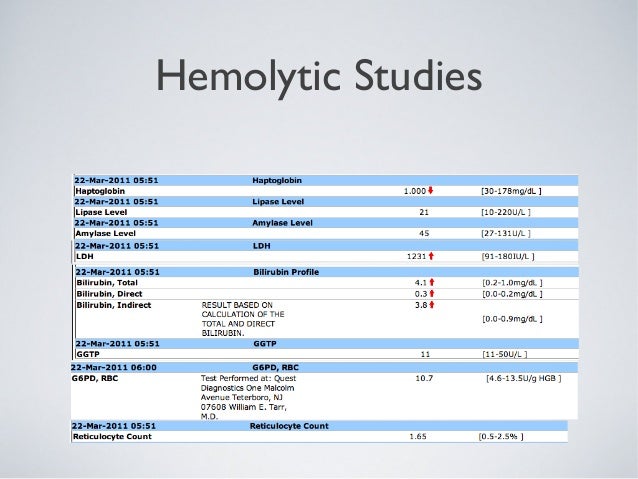Viewport: 638px width, 479px height.
Task: Click Haptoglobin result value 1.000
Action: pos(414,191)
